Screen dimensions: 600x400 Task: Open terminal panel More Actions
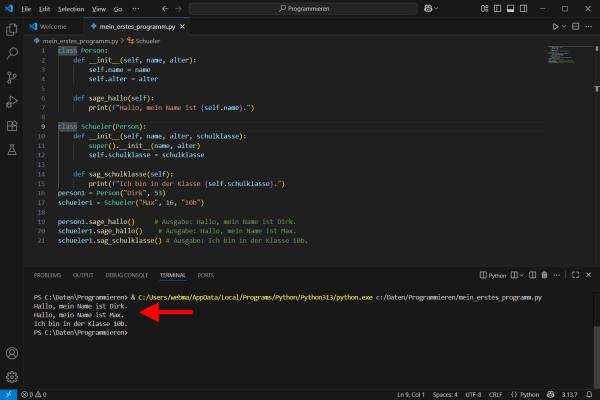pos(557,275)
